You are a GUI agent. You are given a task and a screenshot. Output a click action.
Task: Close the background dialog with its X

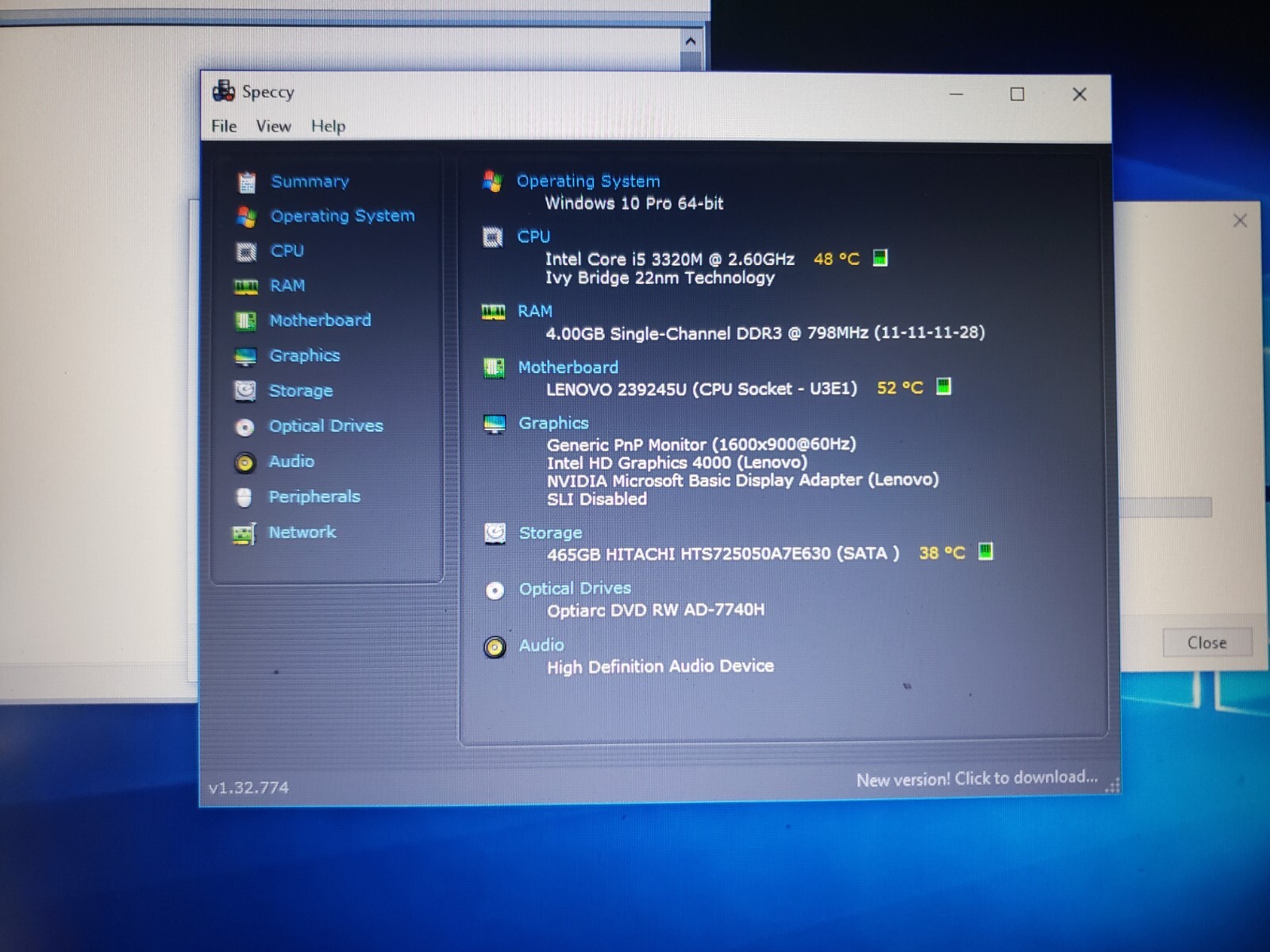pos(1240,221)
